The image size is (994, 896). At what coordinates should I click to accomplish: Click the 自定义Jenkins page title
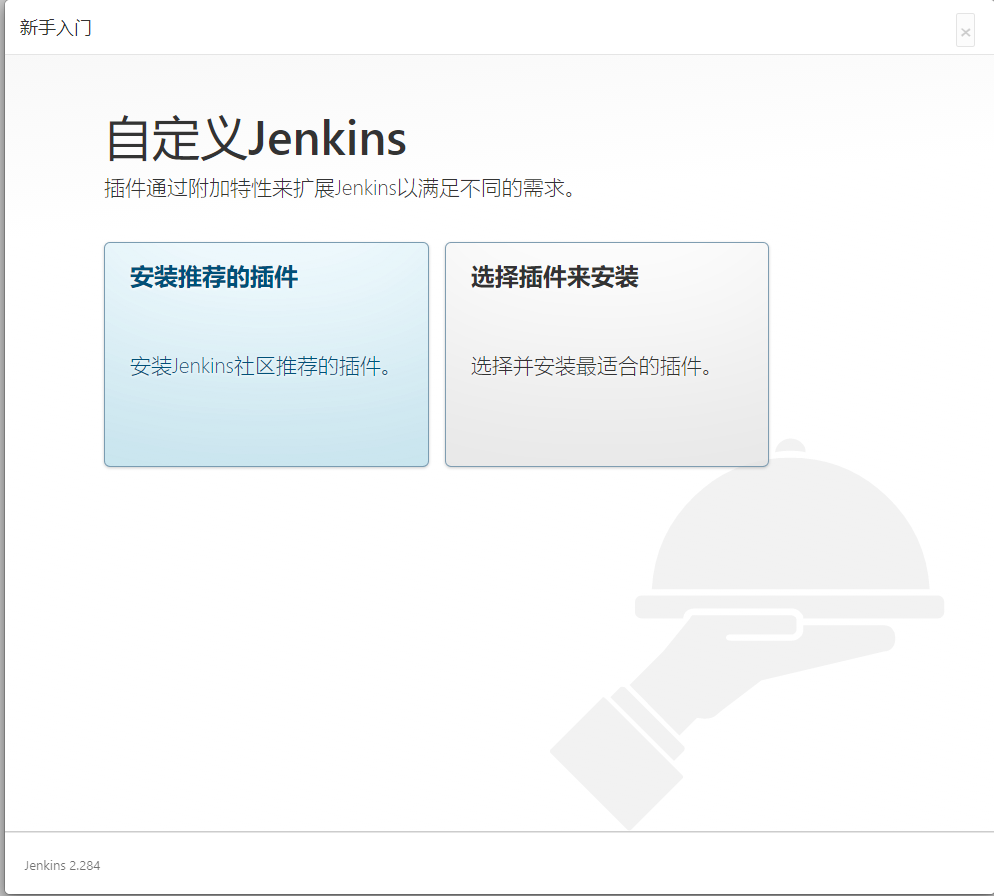[x=254, y=138]
